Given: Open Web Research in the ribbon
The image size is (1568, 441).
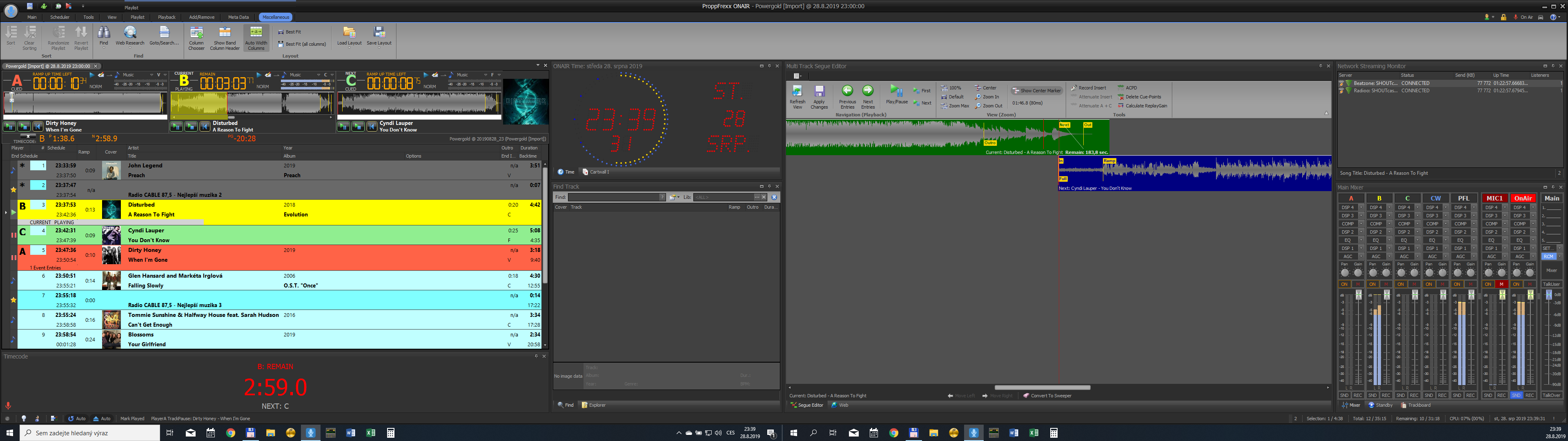Looking at the screenshot, I should 130,36.
